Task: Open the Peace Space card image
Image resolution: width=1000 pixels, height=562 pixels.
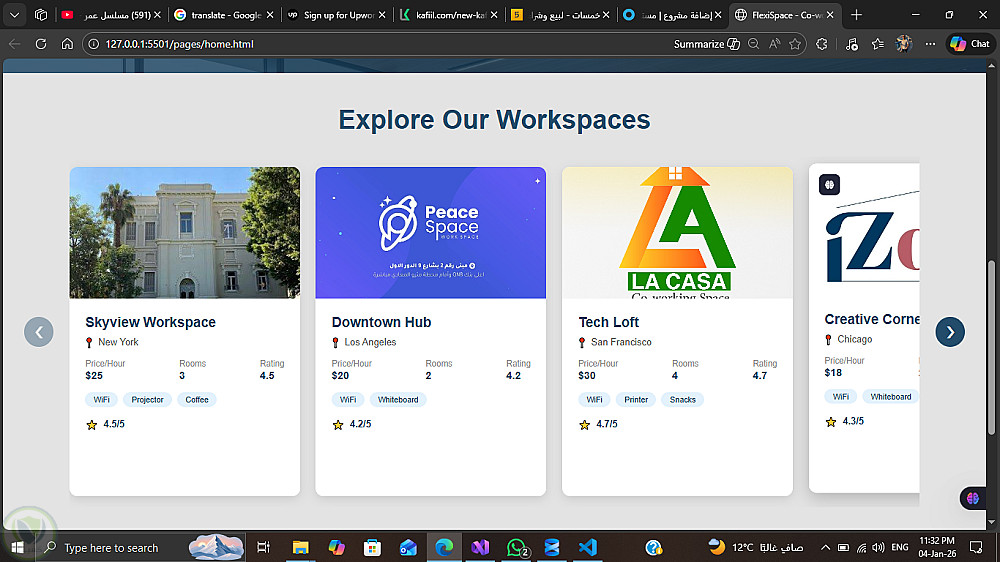Action: 430,233
